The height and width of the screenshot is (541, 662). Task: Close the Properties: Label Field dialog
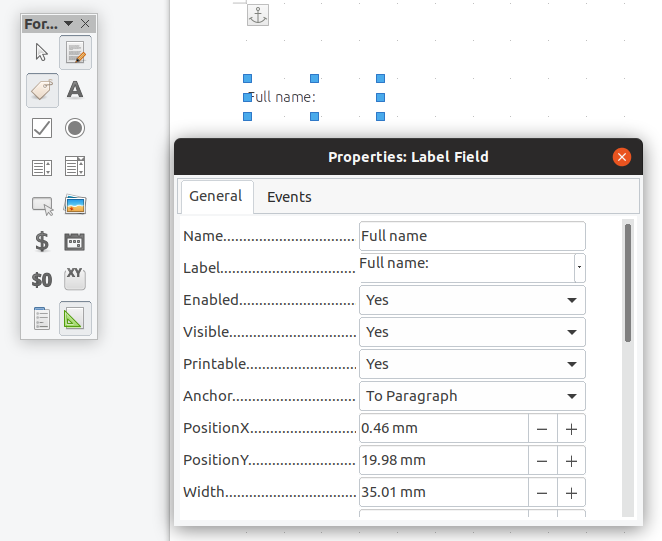[x=622, y=157]
